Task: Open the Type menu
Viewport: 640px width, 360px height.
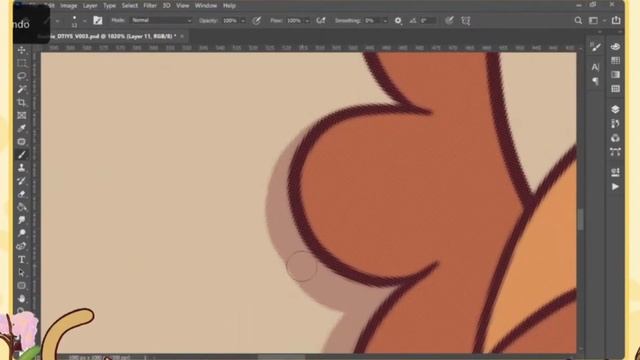Action: [x=109, y=6]
